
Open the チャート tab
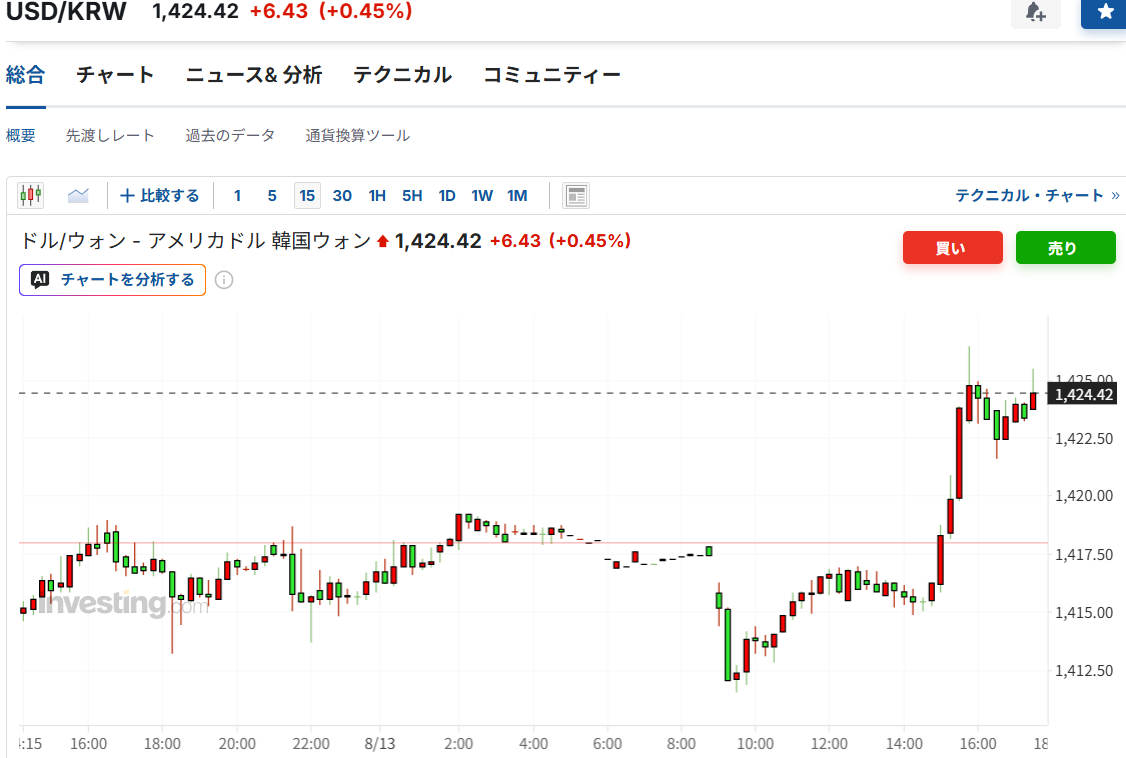[115, 75]
